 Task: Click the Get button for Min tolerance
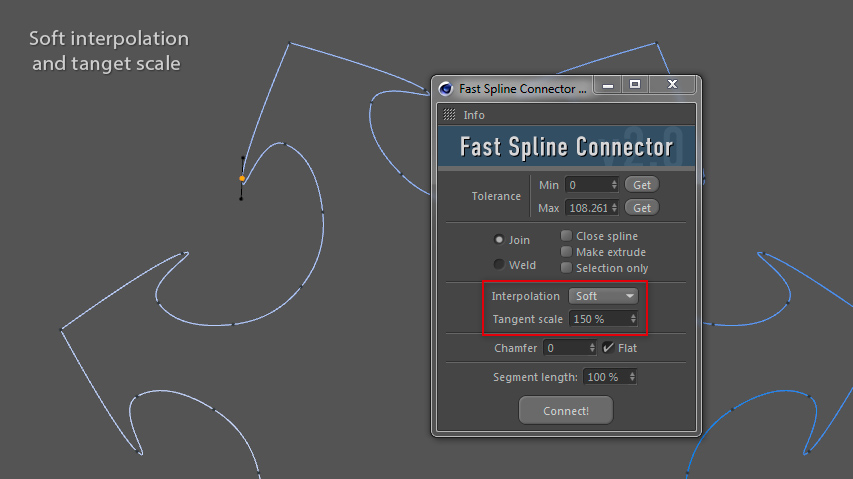(642, 185)
